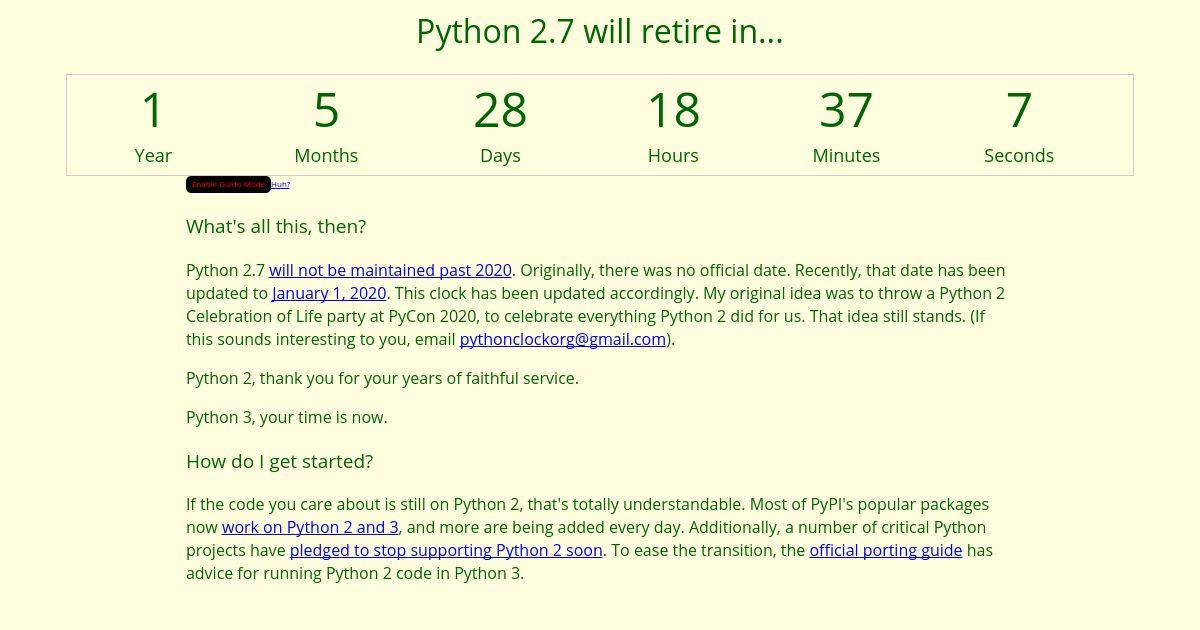
Task: Open the small "Huh?" link
Action: (x=280, y=185)
